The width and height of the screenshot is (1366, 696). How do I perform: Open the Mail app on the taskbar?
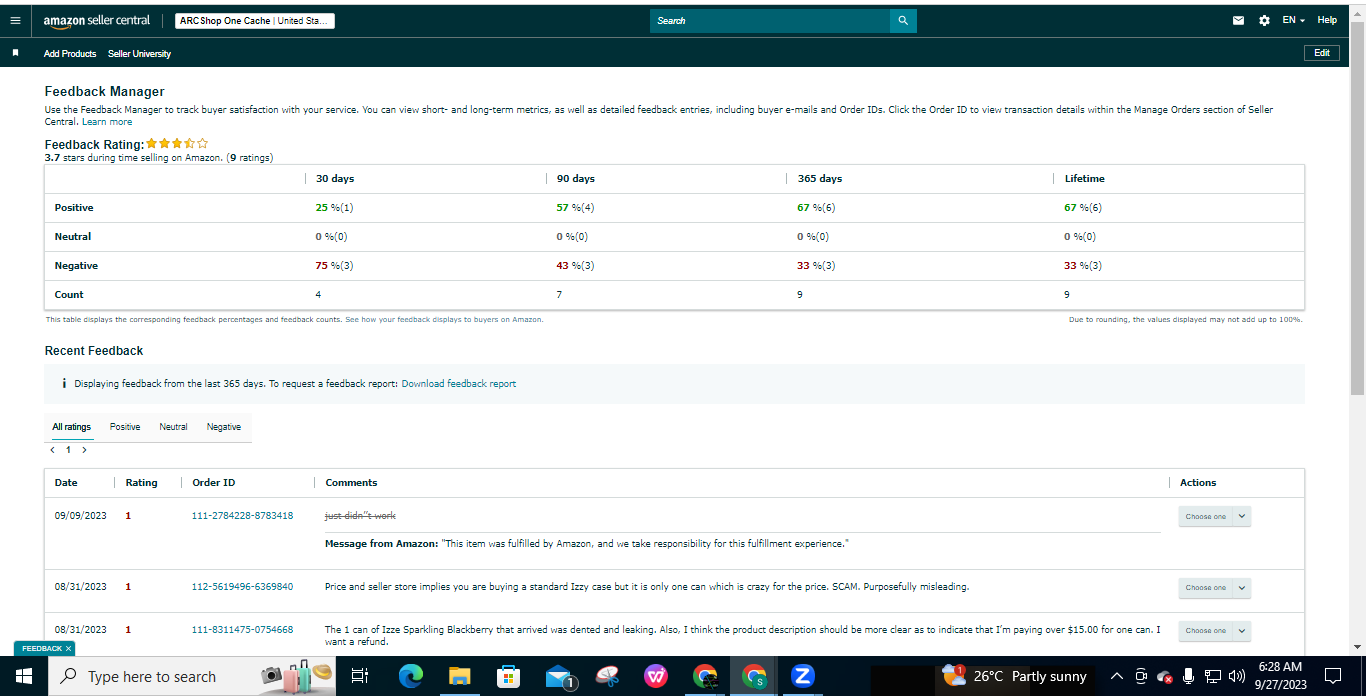click(559, 676)
